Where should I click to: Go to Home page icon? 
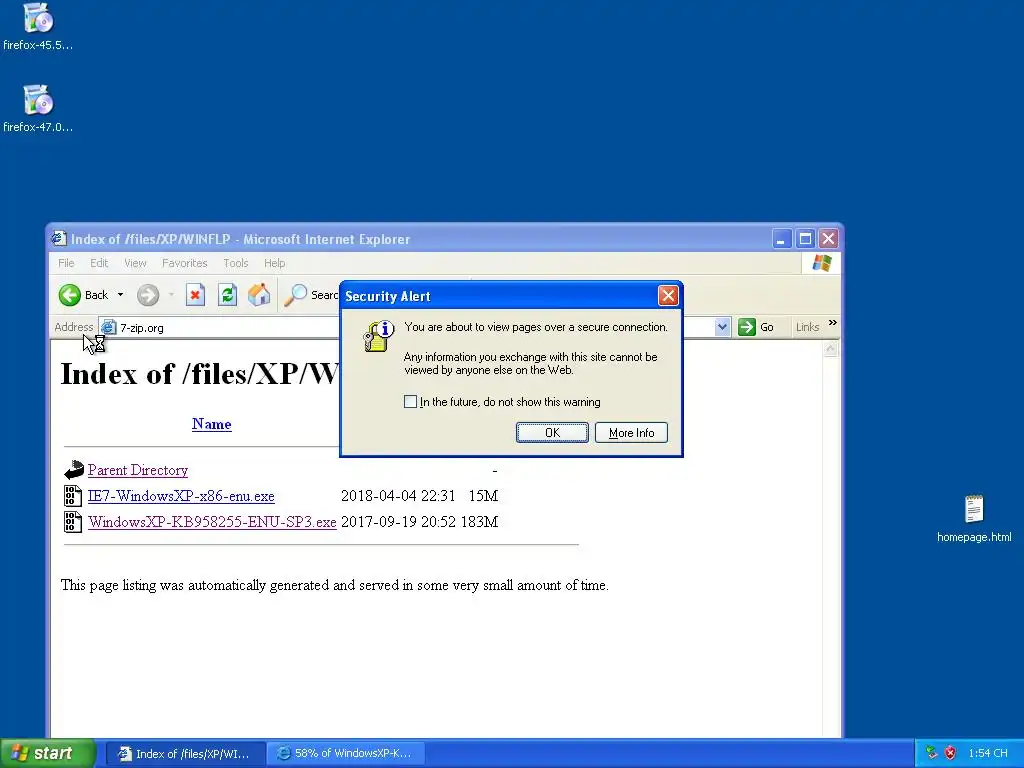[x=259, y=295]
